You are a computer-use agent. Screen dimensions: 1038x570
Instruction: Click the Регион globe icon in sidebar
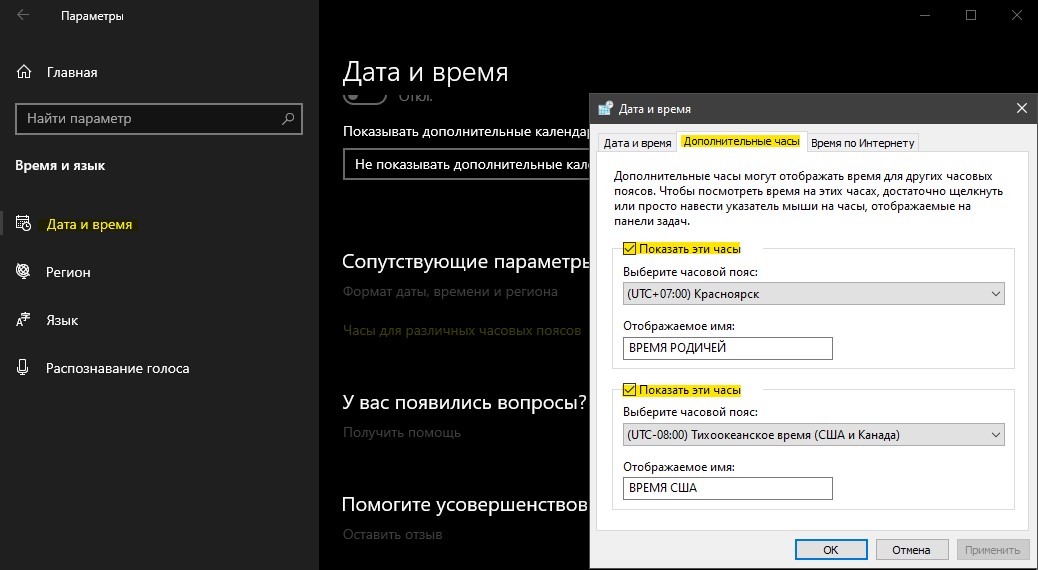pos(23,271)
